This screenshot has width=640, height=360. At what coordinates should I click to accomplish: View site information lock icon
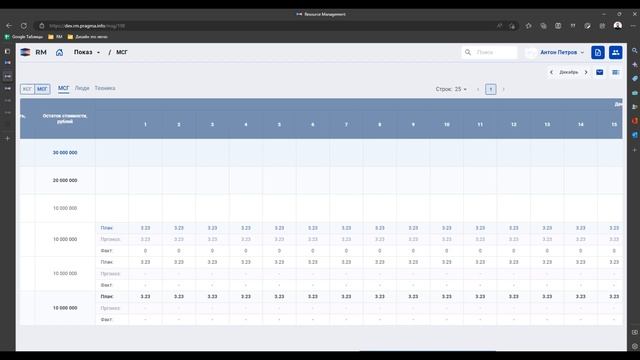[x=42, y=26]
